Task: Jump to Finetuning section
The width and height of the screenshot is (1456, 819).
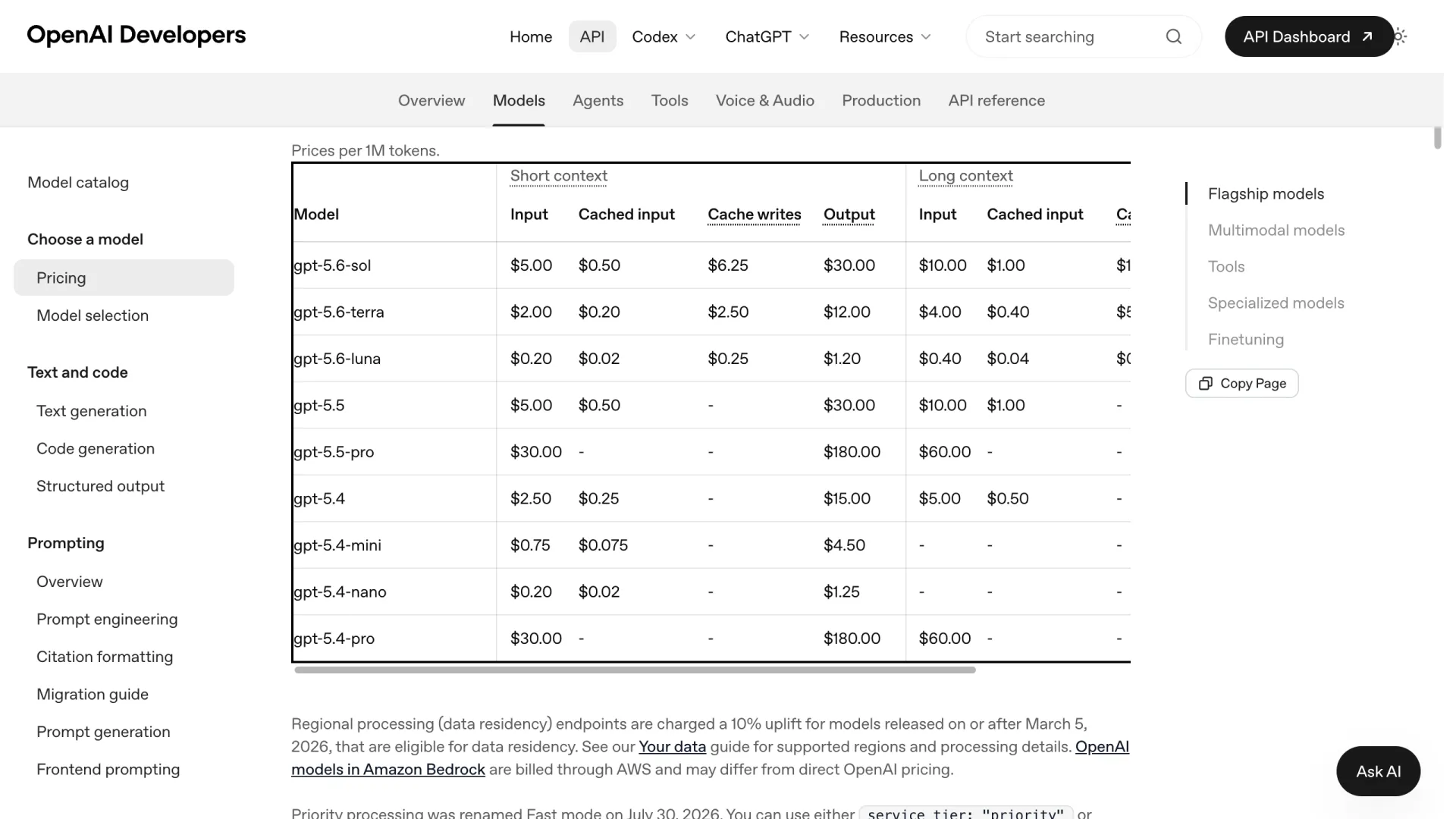Action: point(1246,340)
